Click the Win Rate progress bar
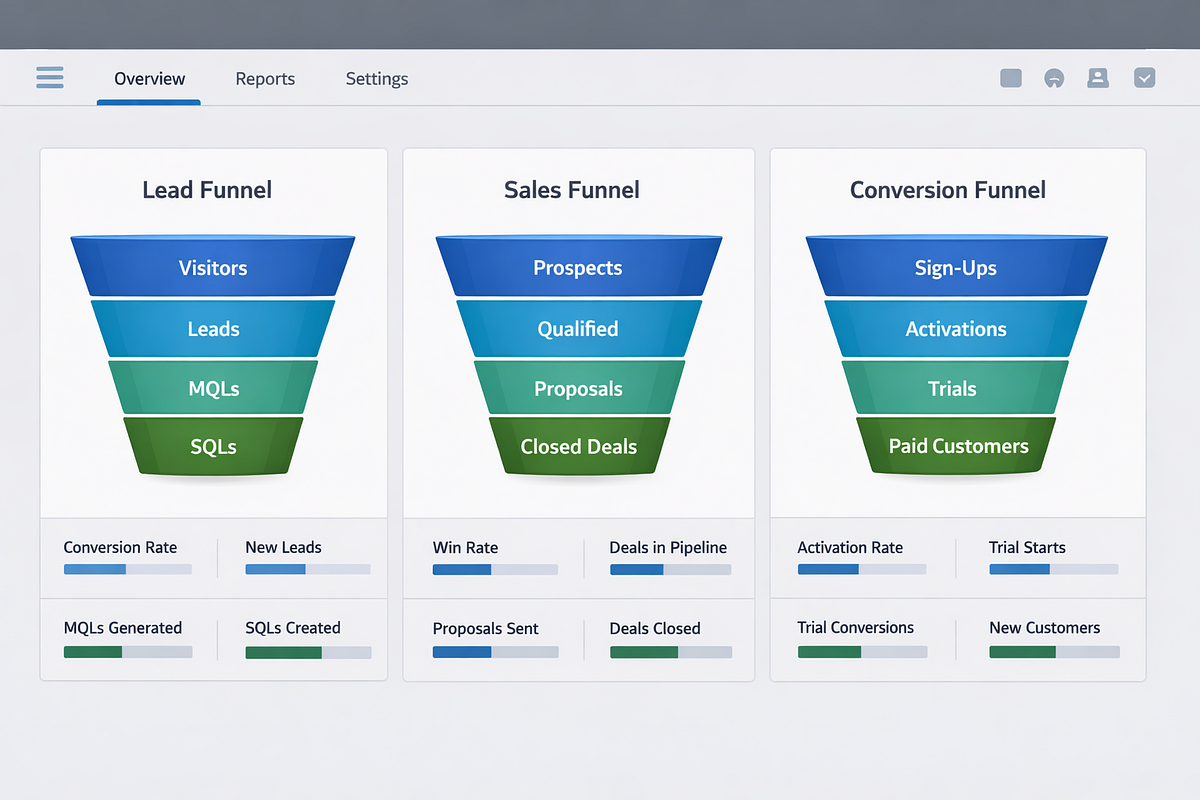The width and height of the screenshot is (1200, 800). pyautogui.click(x=495, y=569)
